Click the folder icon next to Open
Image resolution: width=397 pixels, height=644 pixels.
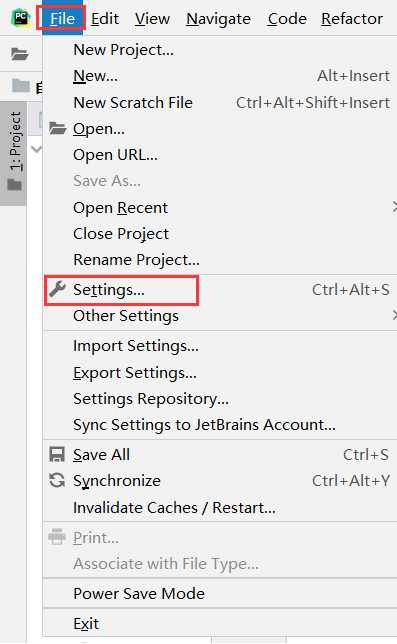click(57, 128)
